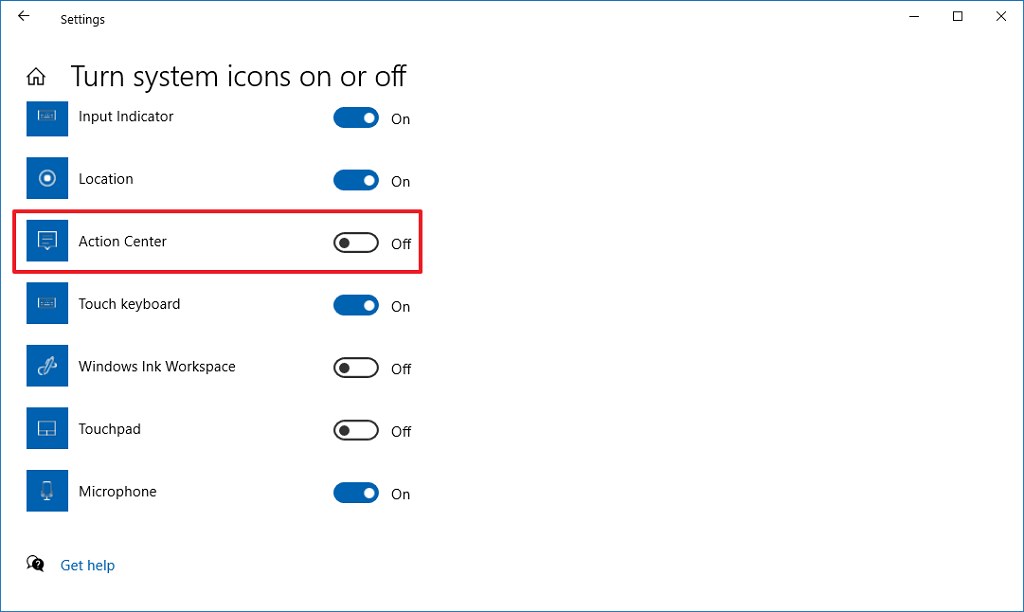The height and width of the screenshot is (612, 1024).
Task: Turn off the Input Indicator toggle
Action: point(355,117)
